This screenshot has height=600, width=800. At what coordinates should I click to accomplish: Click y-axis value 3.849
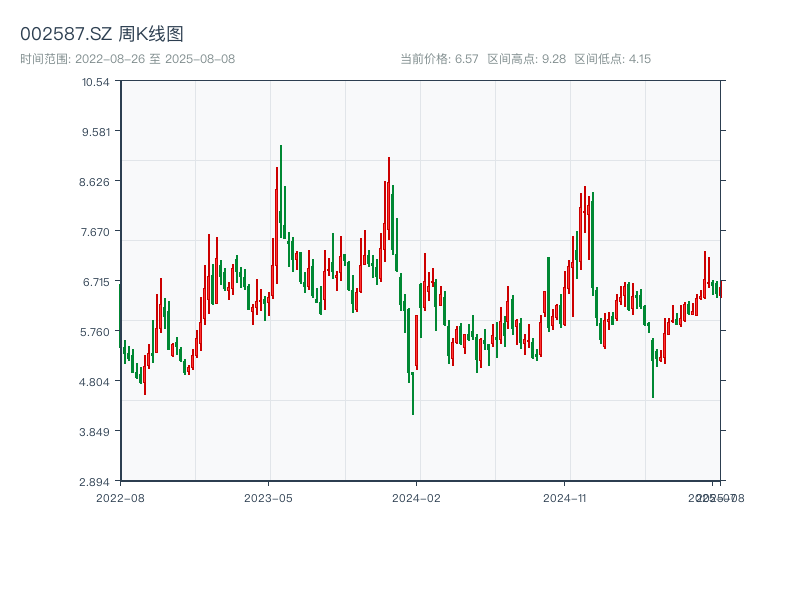[94, 432]
